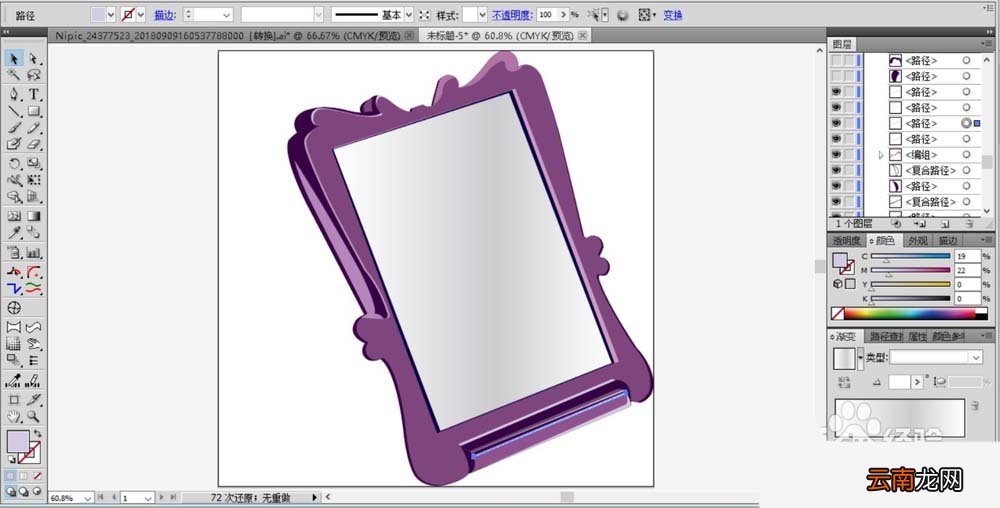Click create new layer icon in Layers panel
Viewport: 1000px width, 508px height.
(945, 224)
